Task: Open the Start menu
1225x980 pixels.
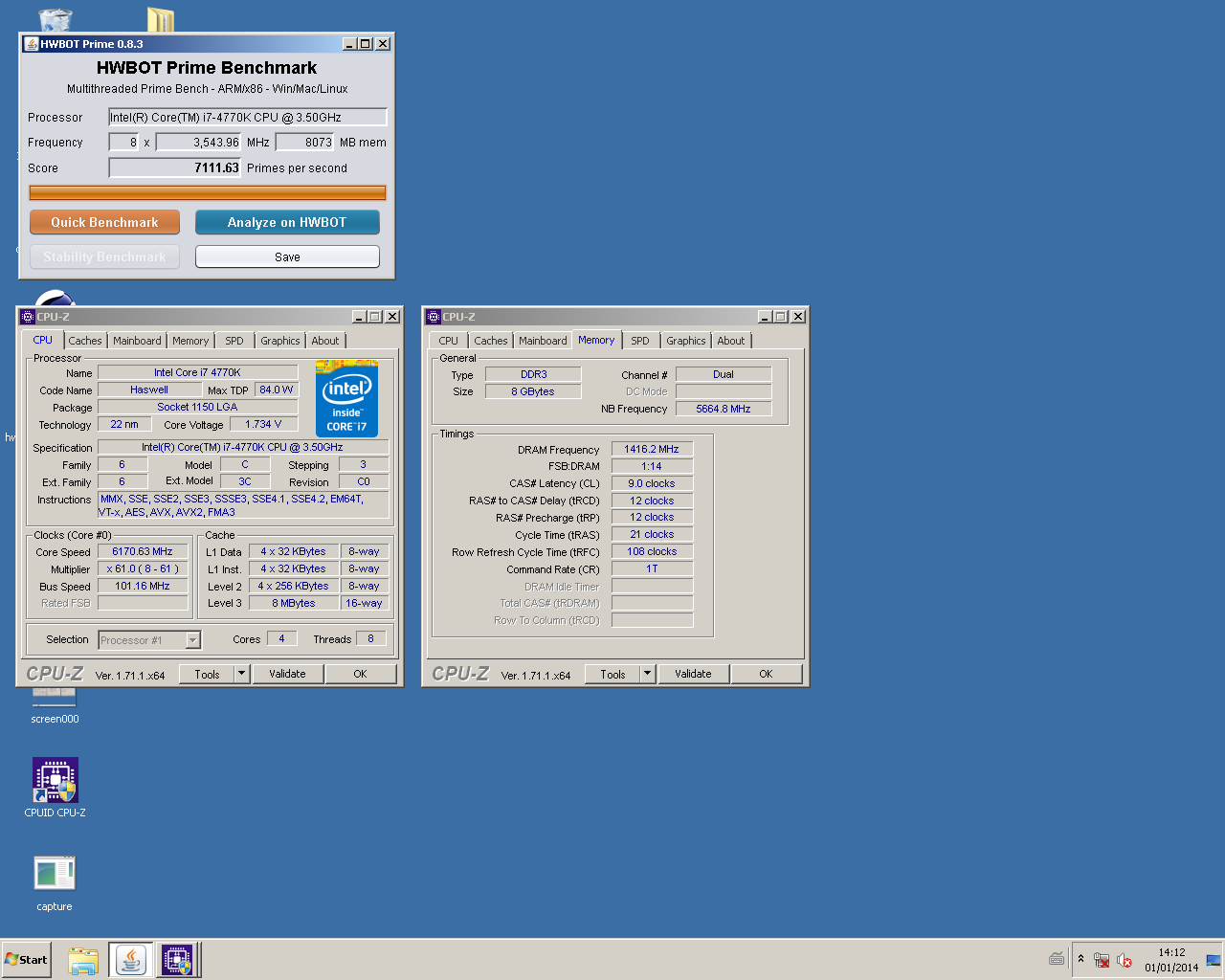Action: (x=26, y=960)
